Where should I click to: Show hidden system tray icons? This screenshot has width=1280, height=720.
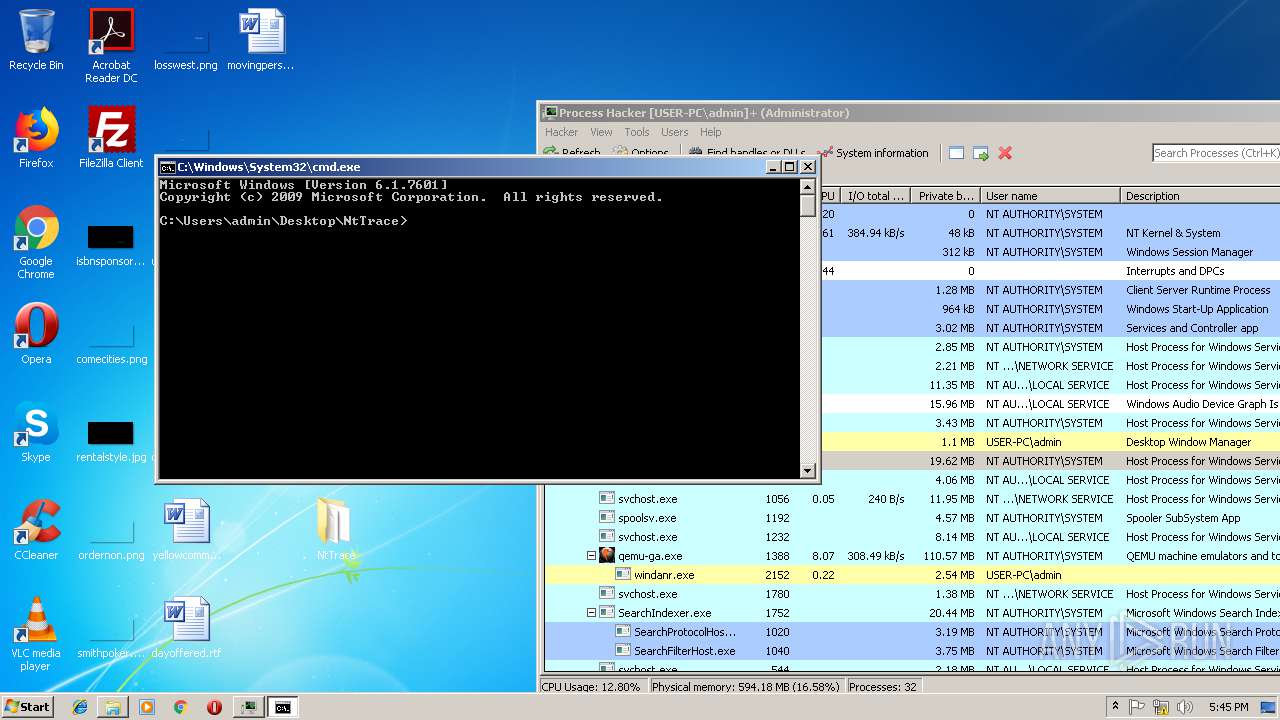(1115, 706)
